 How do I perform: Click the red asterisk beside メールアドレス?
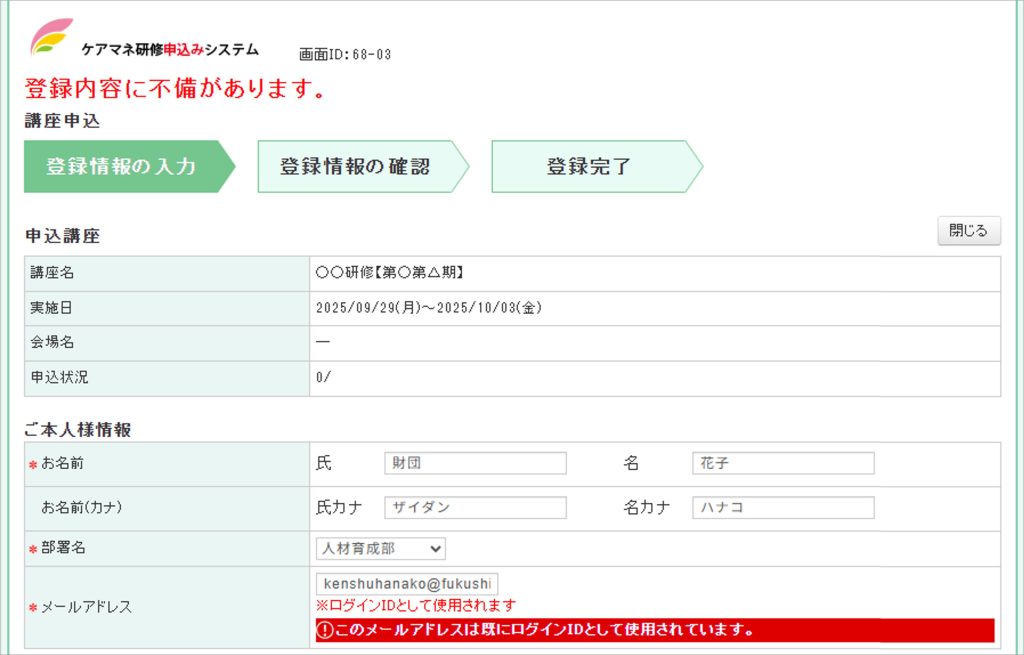pos(33,608)
